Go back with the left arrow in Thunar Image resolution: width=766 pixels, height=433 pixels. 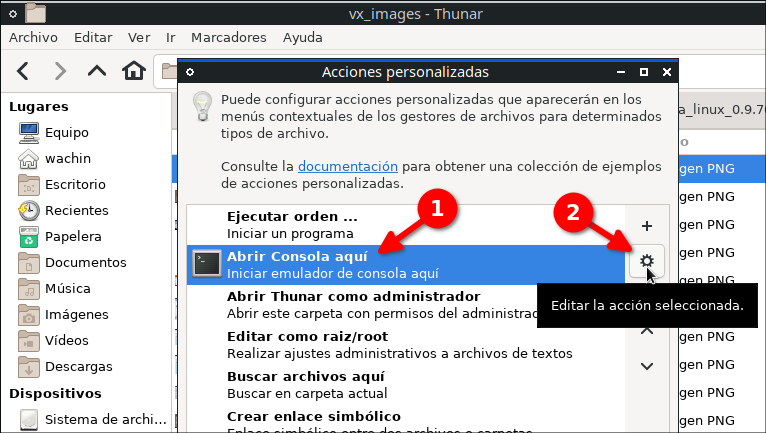tap(22, 71)
